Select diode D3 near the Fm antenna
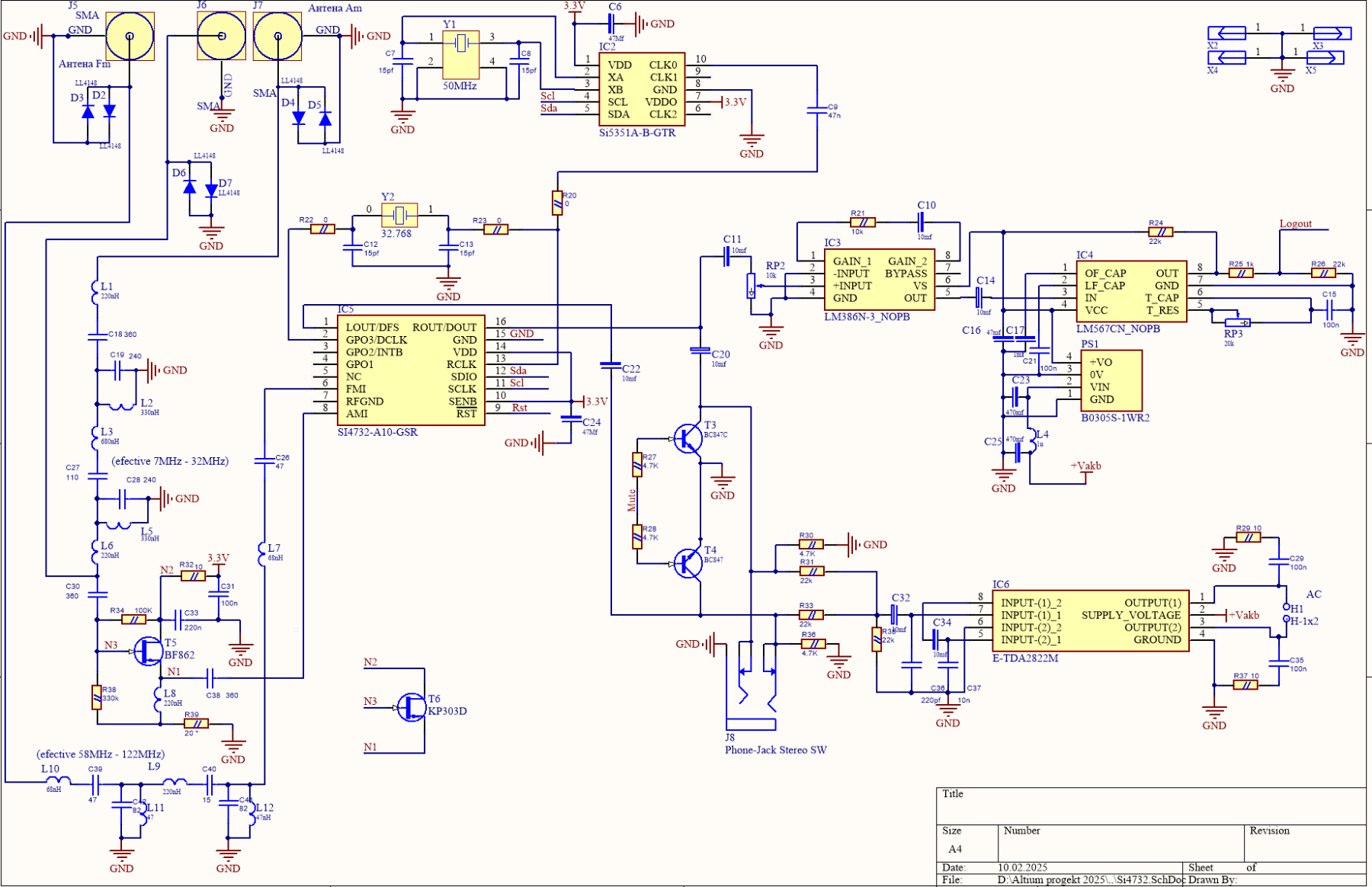This screenshot has height=887, width=1372. tap(88, 112)
